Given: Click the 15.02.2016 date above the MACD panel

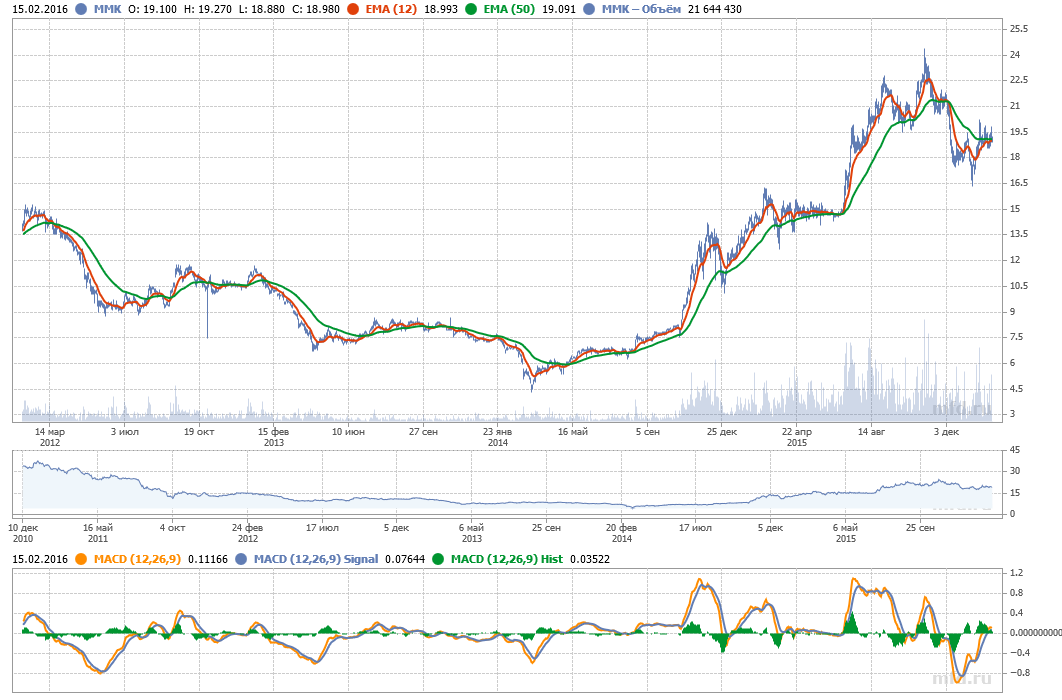Looking at the screenshot, I should click(38, 559).
